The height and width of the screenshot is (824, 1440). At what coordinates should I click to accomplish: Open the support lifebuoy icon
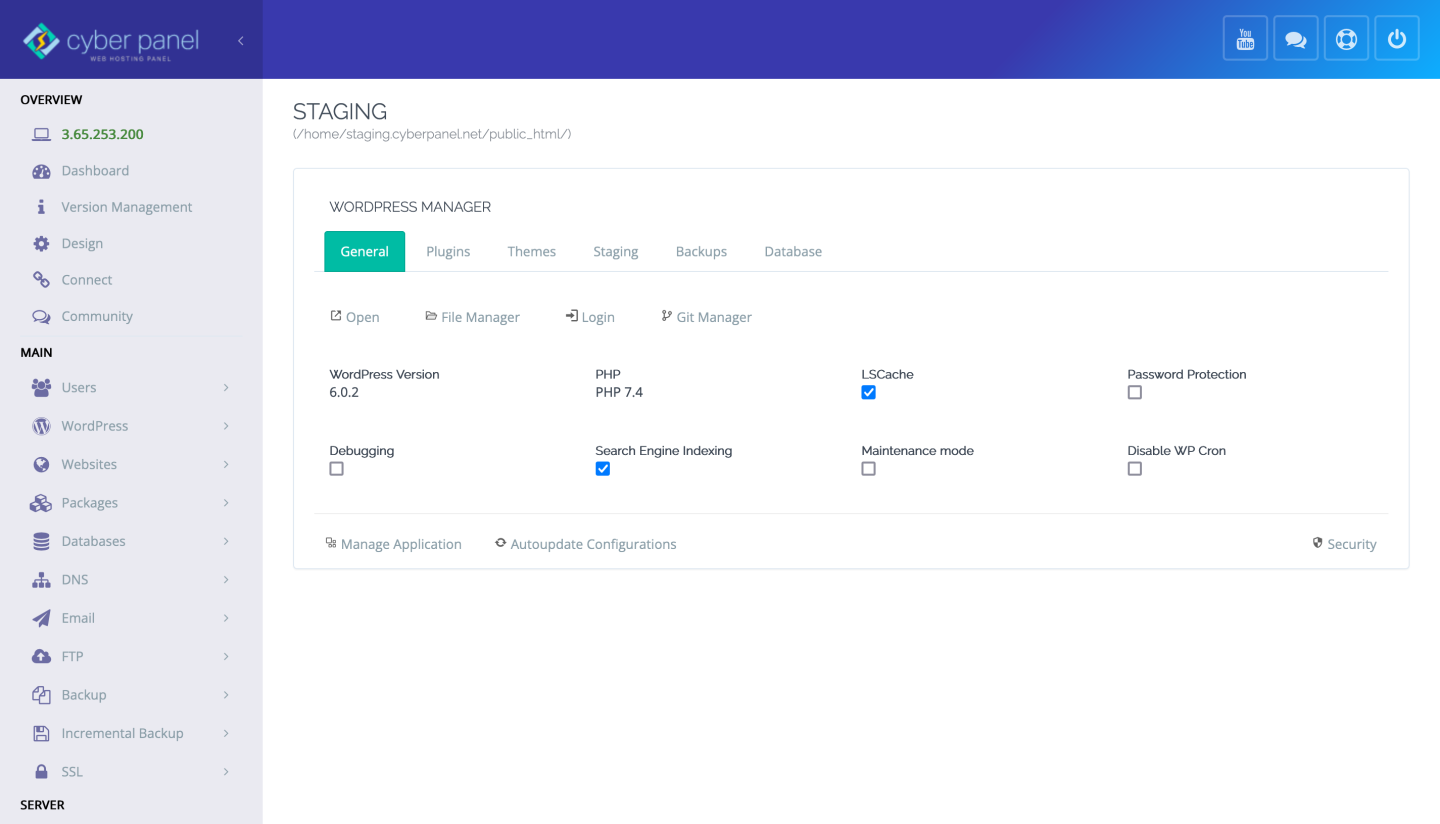[x=1346, y=37]
